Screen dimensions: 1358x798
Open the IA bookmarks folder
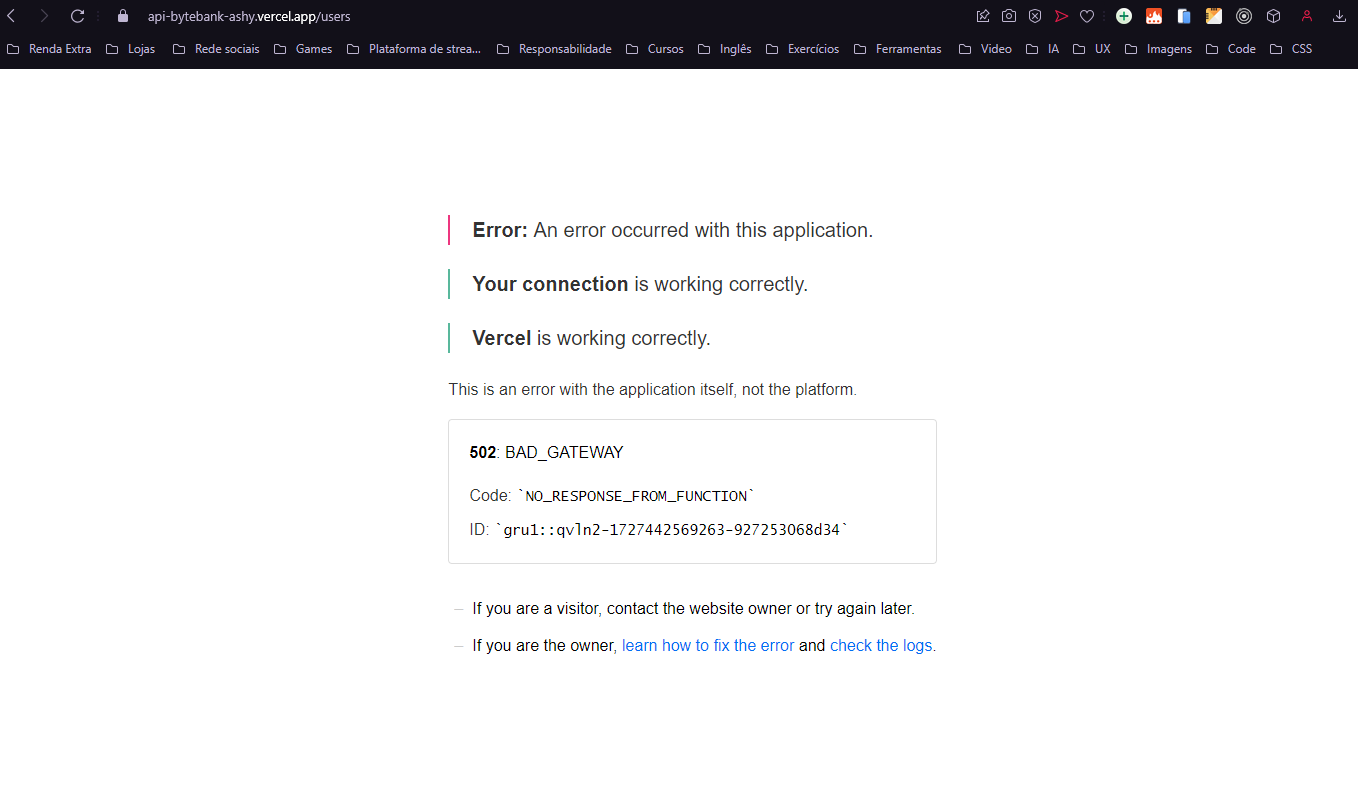tap(1043, 49)
